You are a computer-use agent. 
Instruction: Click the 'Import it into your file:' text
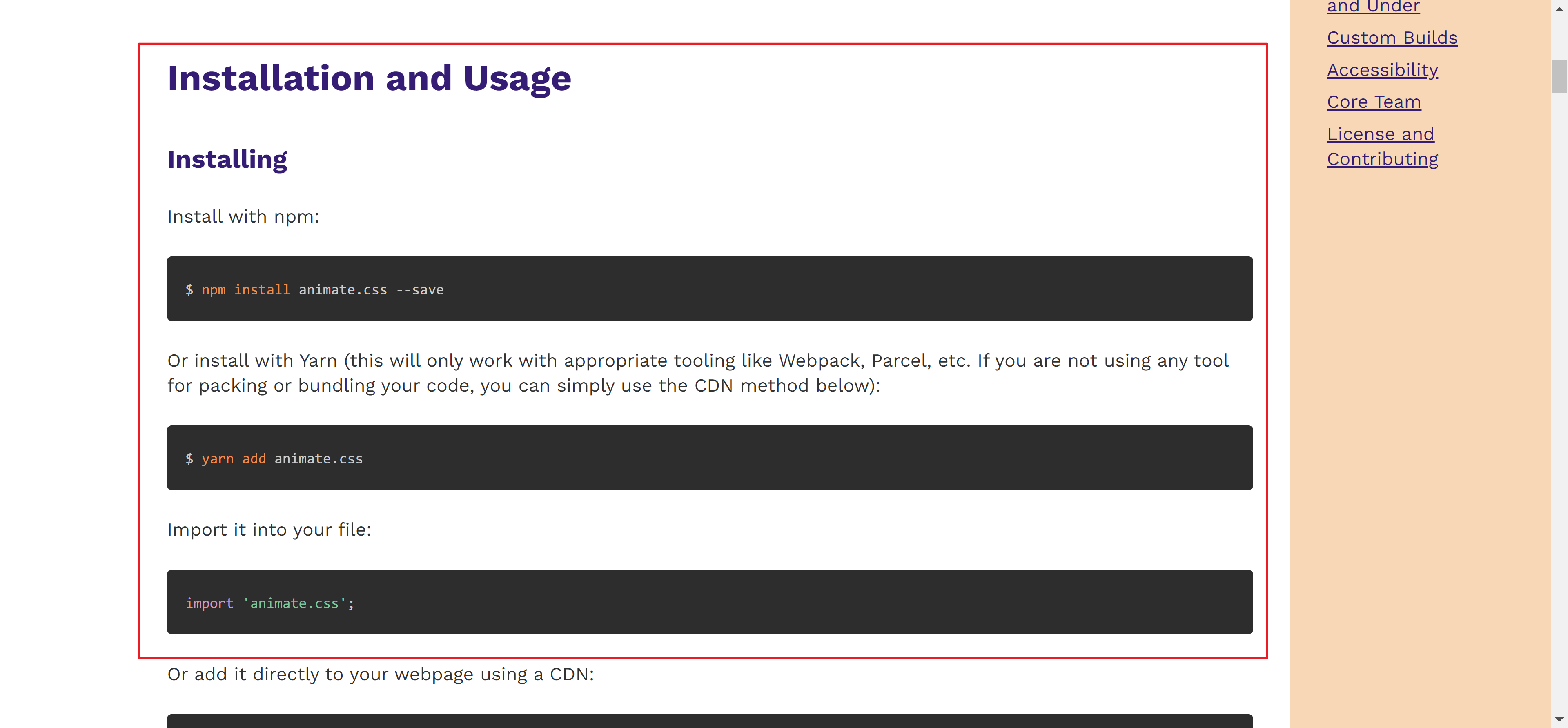pyautogui.click(x=269, y=530)
